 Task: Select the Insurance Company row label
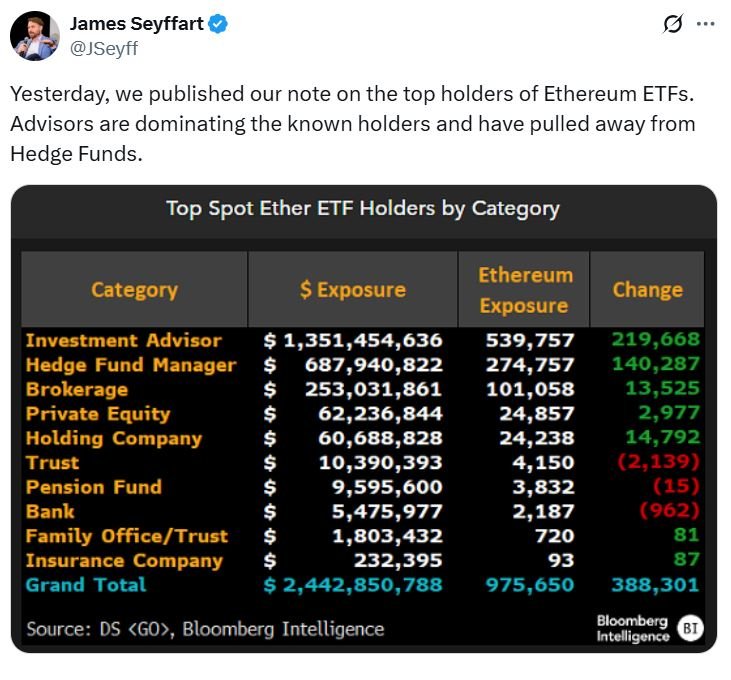pos(124,560)
